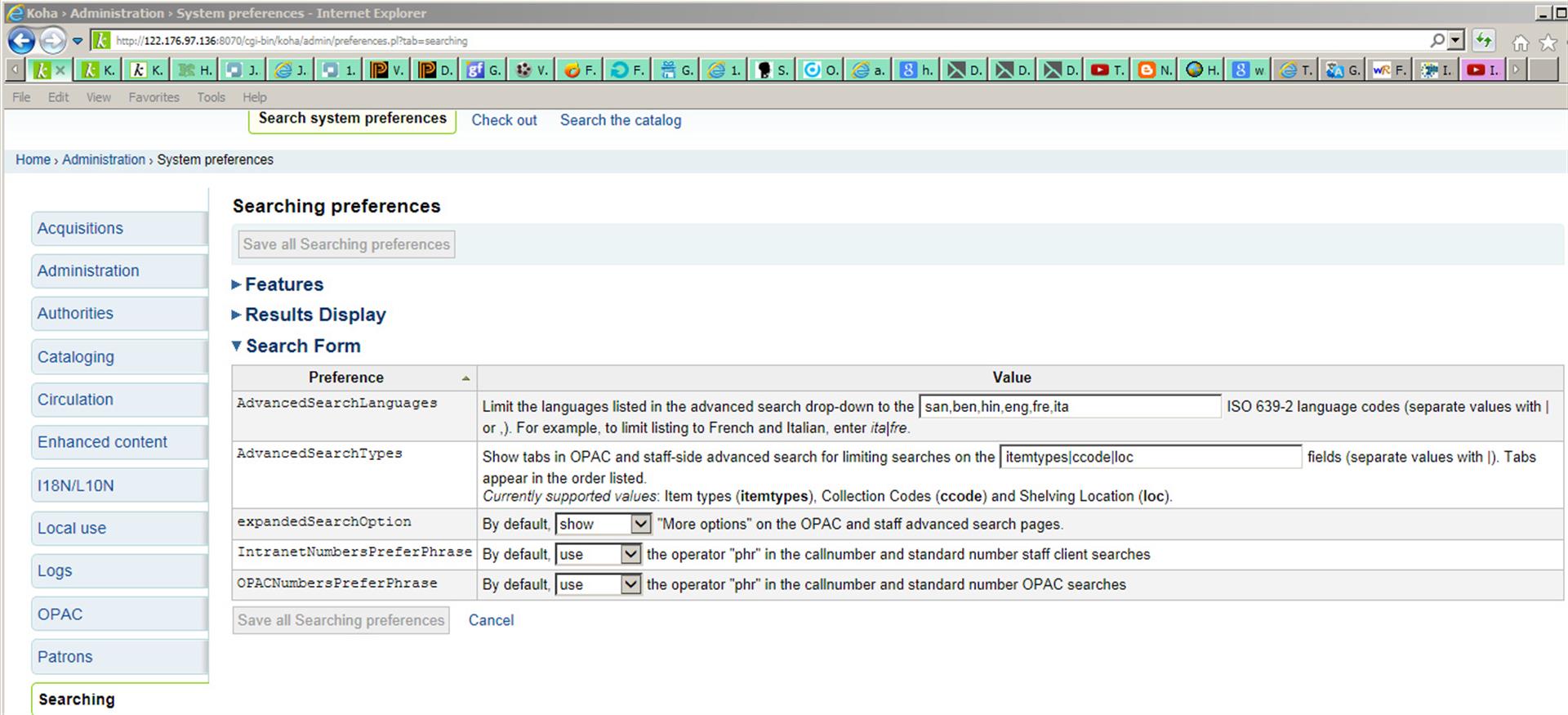Click the AdvancedSearchTypes itemtypes|ccode|loc field
Viewport: 1568px width, 715px height.
[1150, 457]
